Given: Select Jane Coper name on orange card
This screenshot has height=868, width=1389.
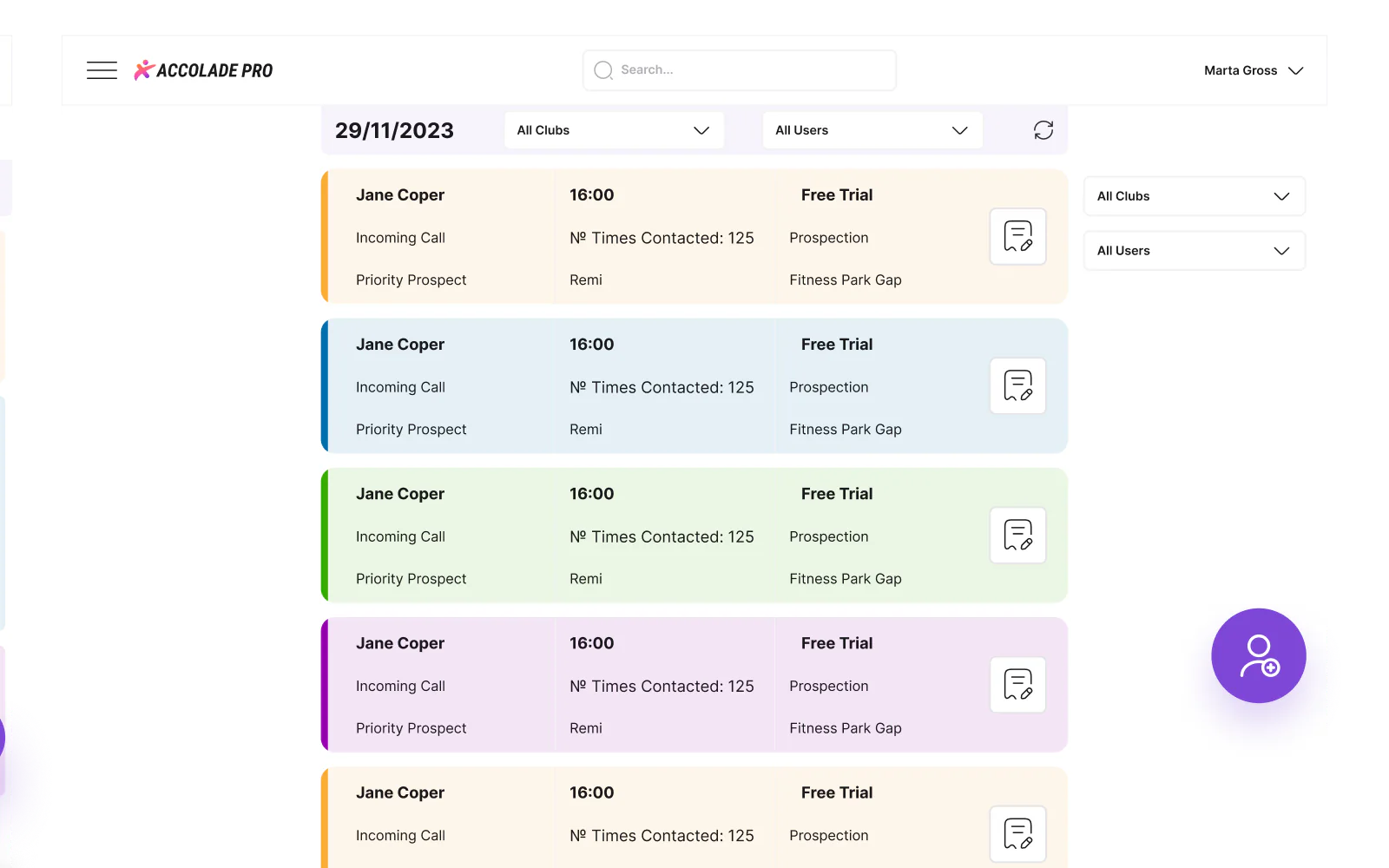Looking at the screenshot, I should tap(400, 195).
